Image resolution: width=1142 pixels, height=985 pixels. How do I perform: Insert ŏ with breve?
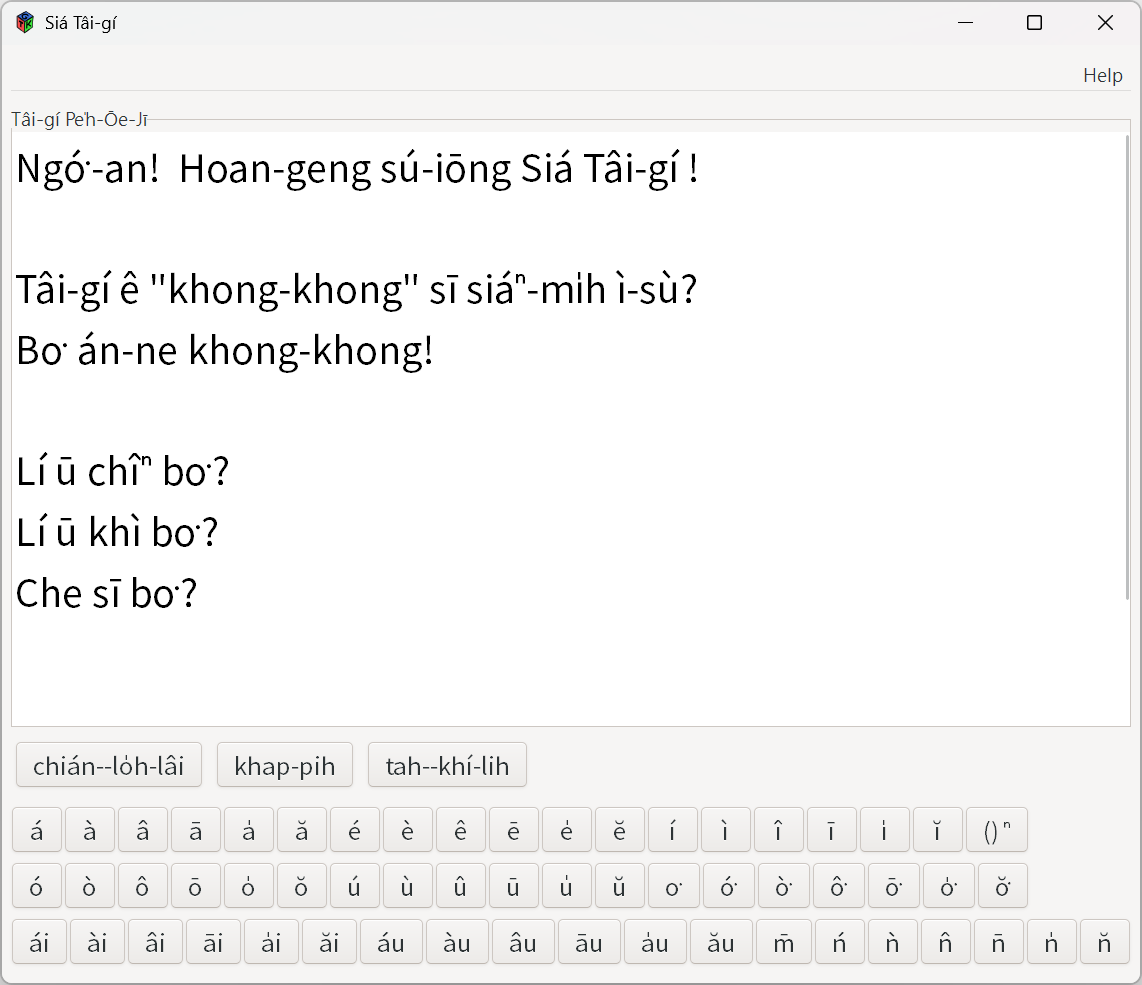tap(301, 886)
